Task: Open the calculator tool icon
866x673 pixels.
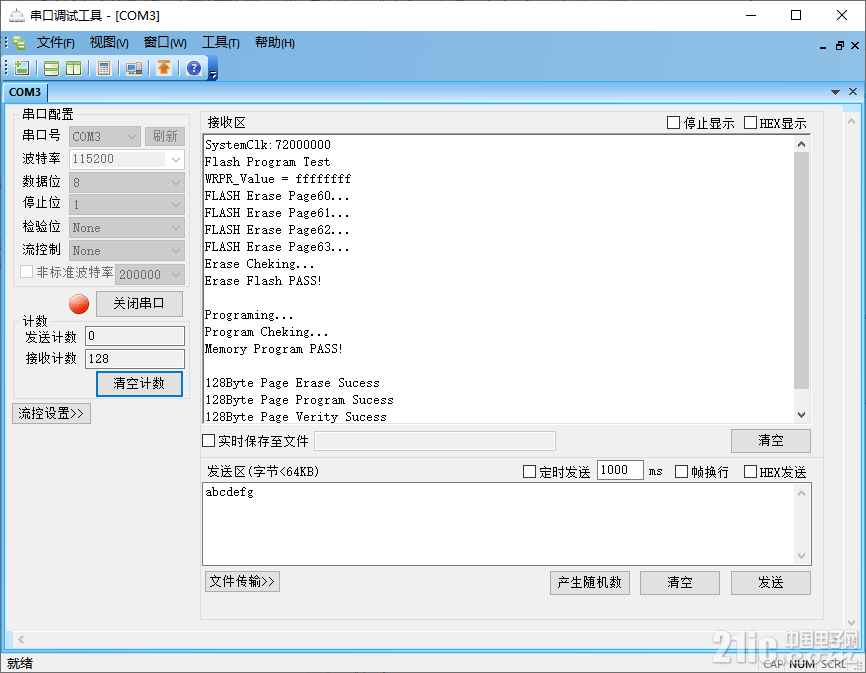Action: click(103, 68)
